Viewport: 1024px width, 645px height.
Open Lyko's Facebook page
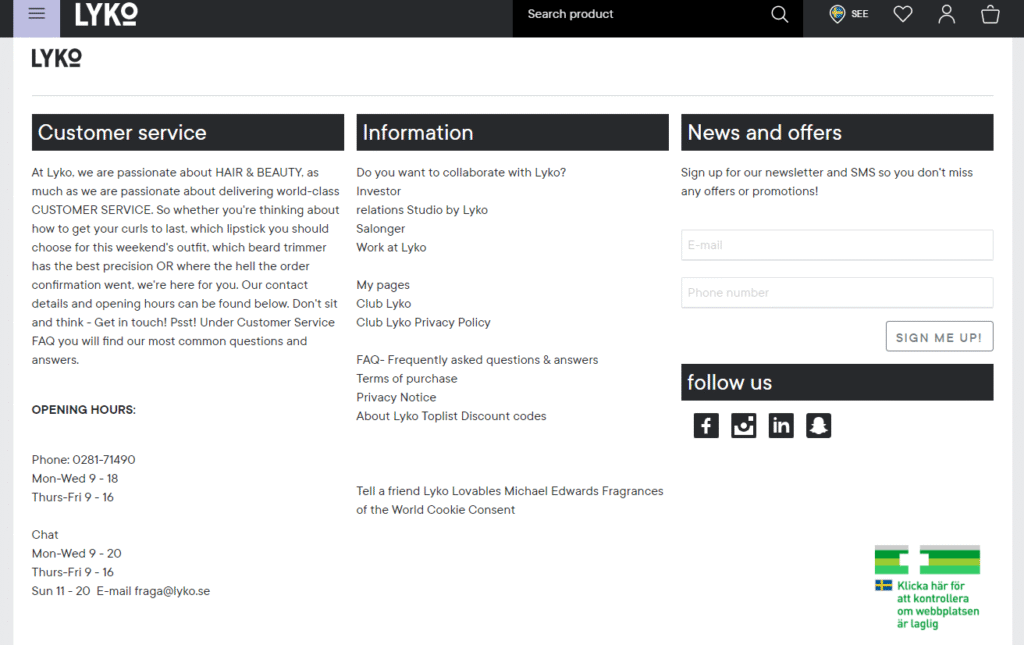click(706, 426)
